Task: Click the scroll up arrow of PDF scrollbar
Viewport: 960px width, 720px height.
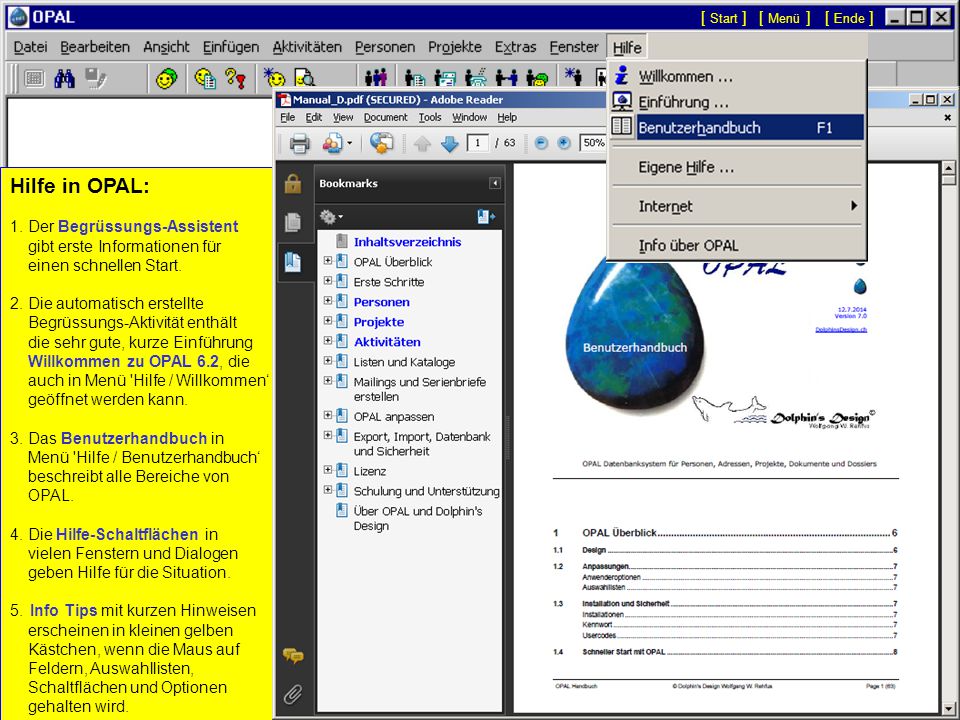Action: pyautogui.click(x=948, y=168)
